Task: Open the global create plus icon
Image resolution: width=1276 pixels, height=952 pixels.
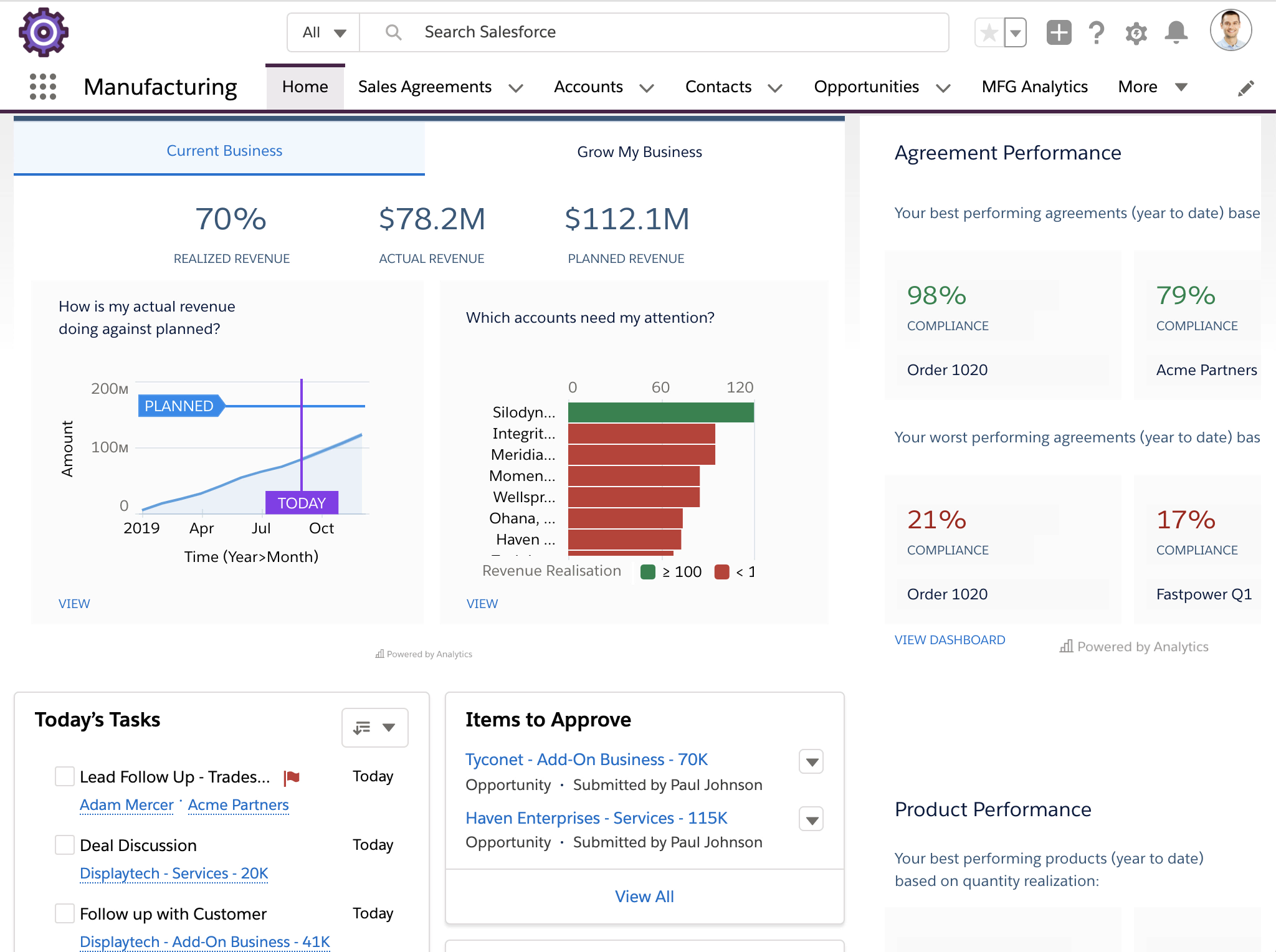Action: 1059,32
